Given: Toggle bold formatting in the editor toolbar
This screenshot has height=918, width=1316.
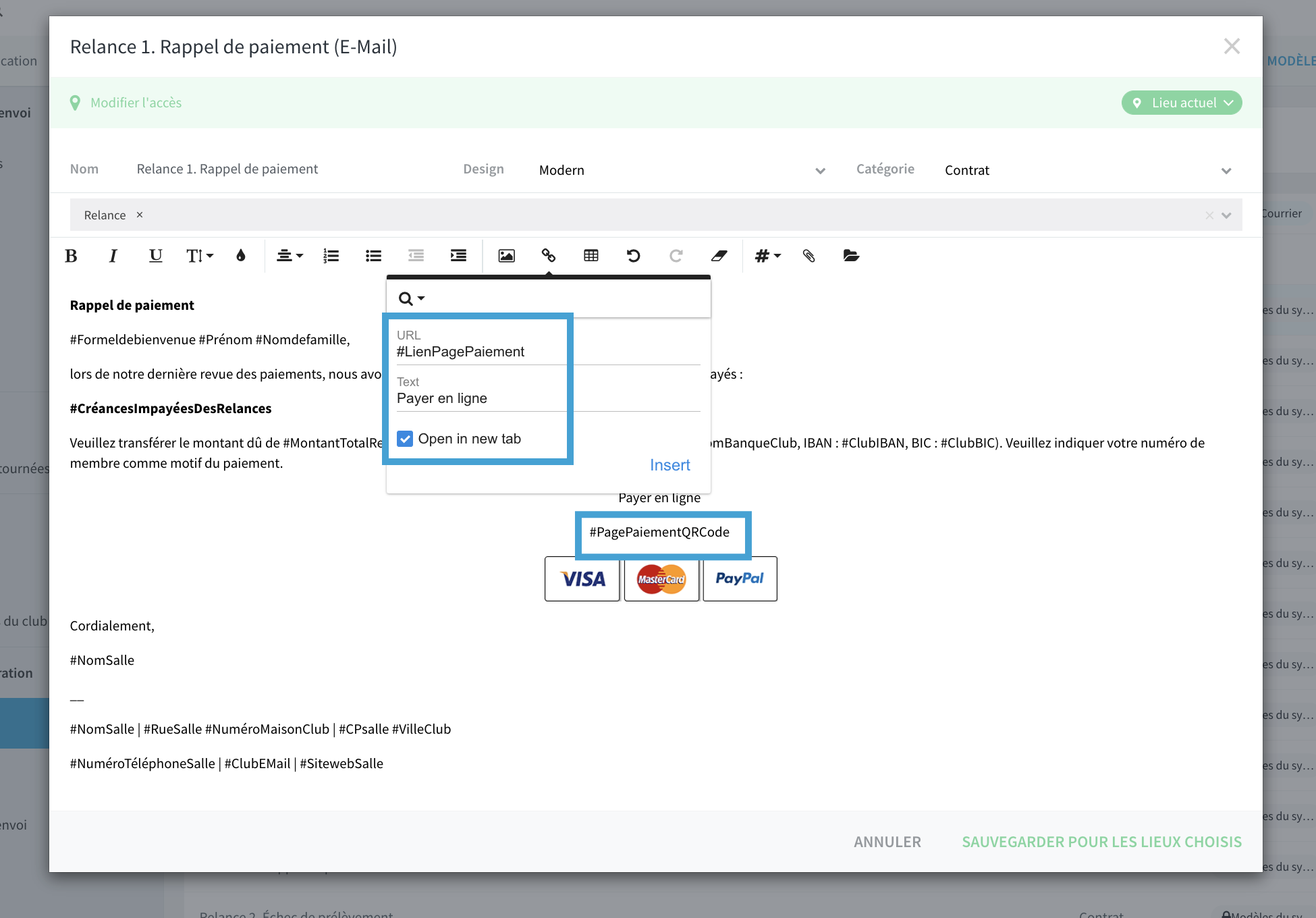Looking at the screenshot, I should tap(71, 256).
